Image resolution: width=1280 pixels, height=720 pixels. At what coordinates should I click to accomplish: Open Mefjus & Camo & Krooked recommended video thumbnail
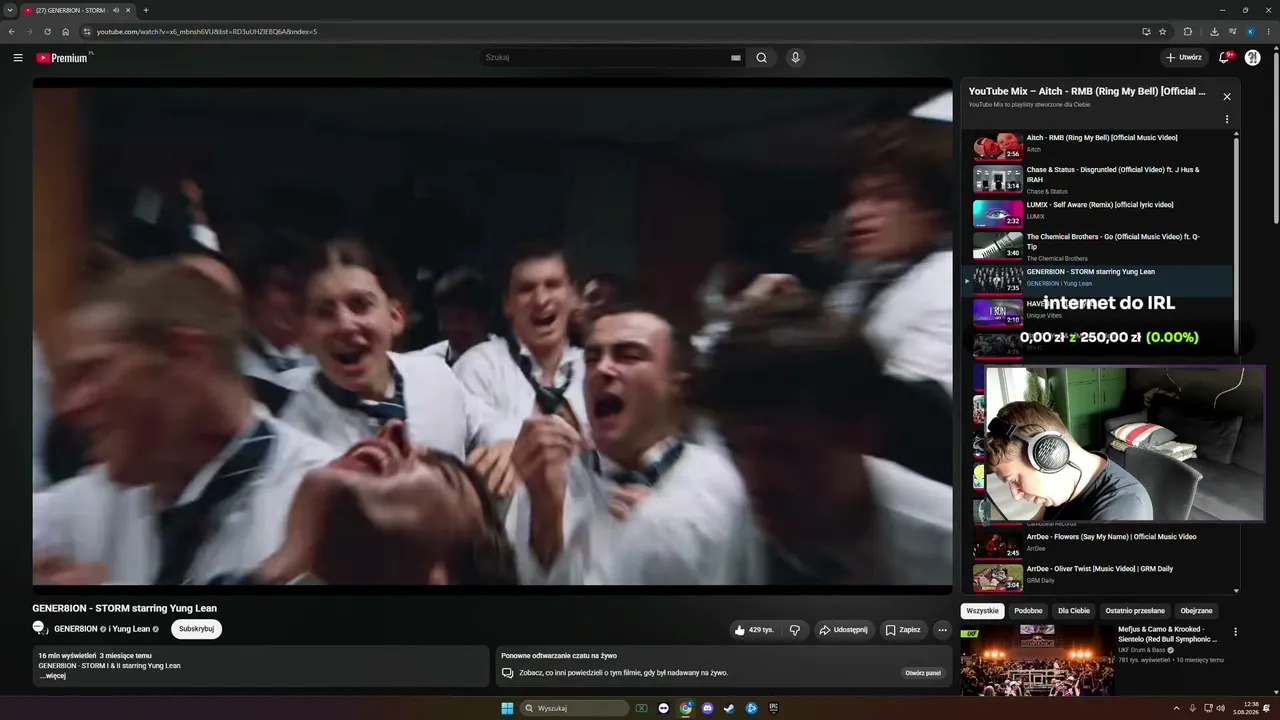[1036, 660]
